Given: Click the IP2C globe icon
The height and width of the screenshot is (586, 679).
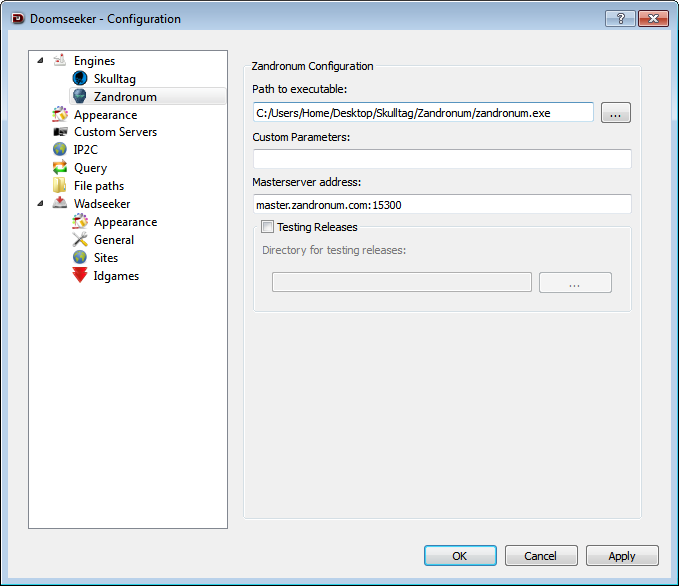Looking at the screenshot, I should [60, 149].
